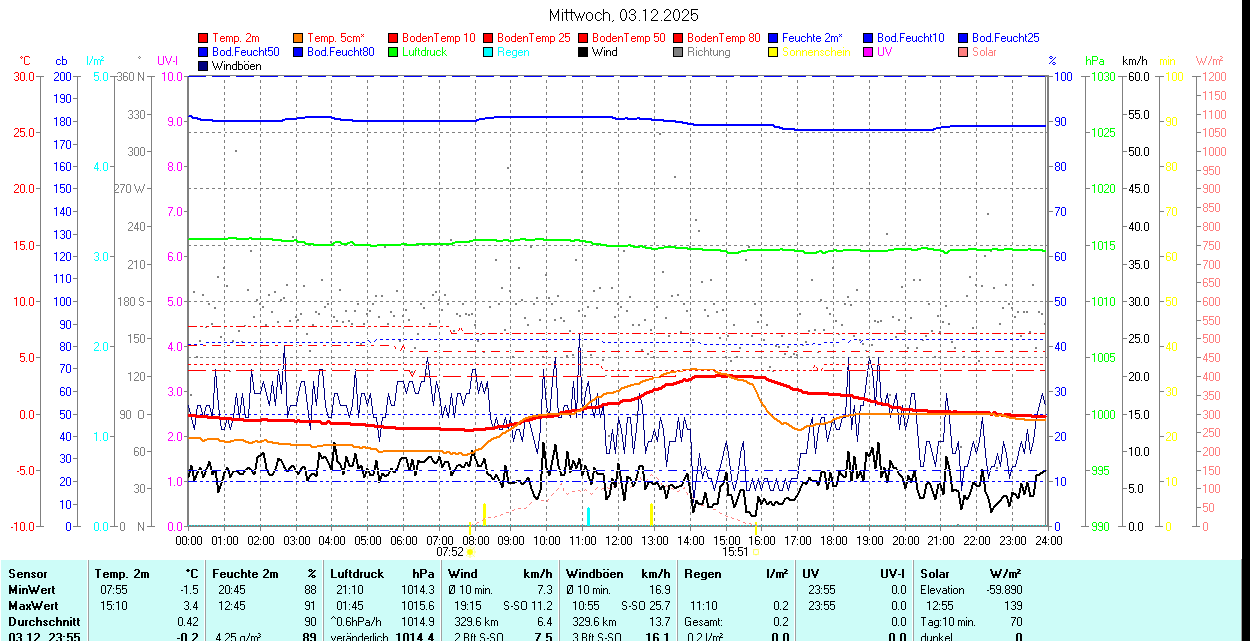Click the sunrise sun icon at 07:52
Viewport: 1250px width, 641px height.
[x=471, y=551]
